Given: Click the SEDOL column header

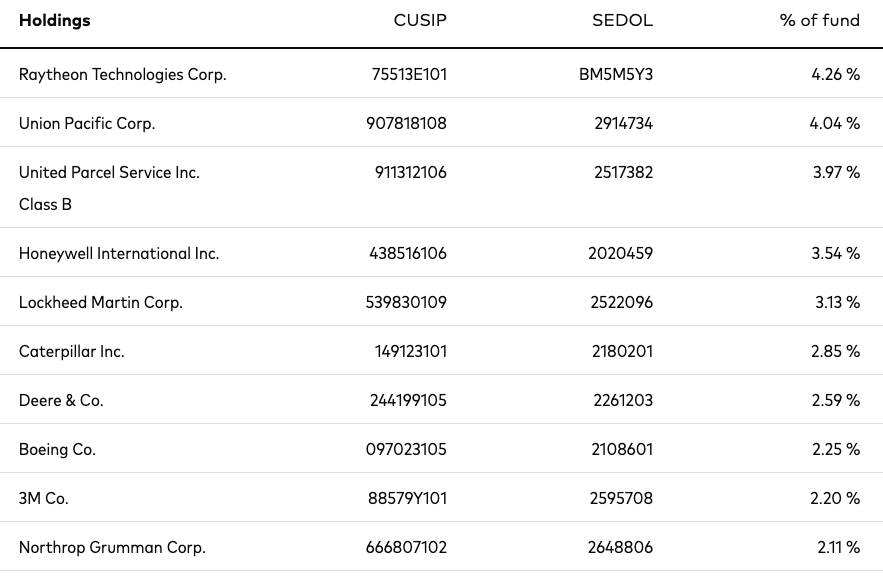Looking at the screenshot, I should click(622, 20).
